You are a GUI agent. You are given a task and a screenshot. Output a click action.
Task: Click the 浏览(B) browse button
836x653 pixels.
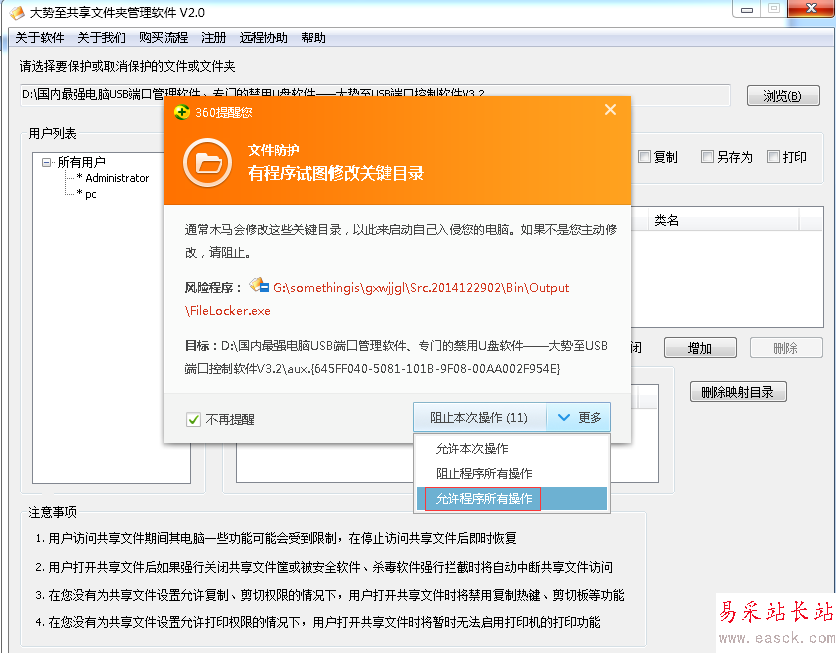(783, 96)
